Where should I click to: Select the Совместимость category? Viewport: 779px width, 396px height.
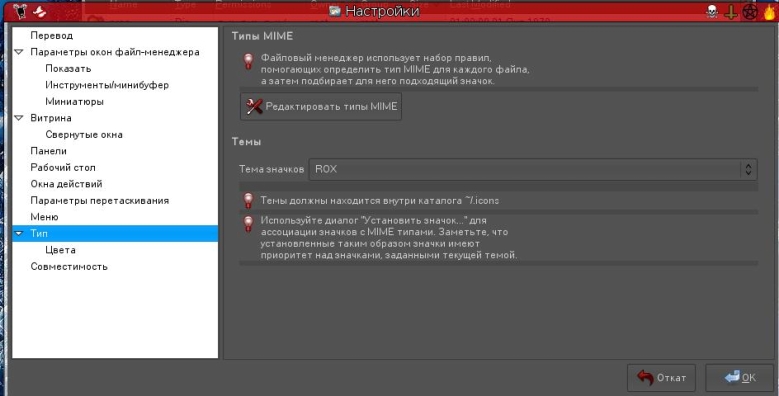coord(69,267)
